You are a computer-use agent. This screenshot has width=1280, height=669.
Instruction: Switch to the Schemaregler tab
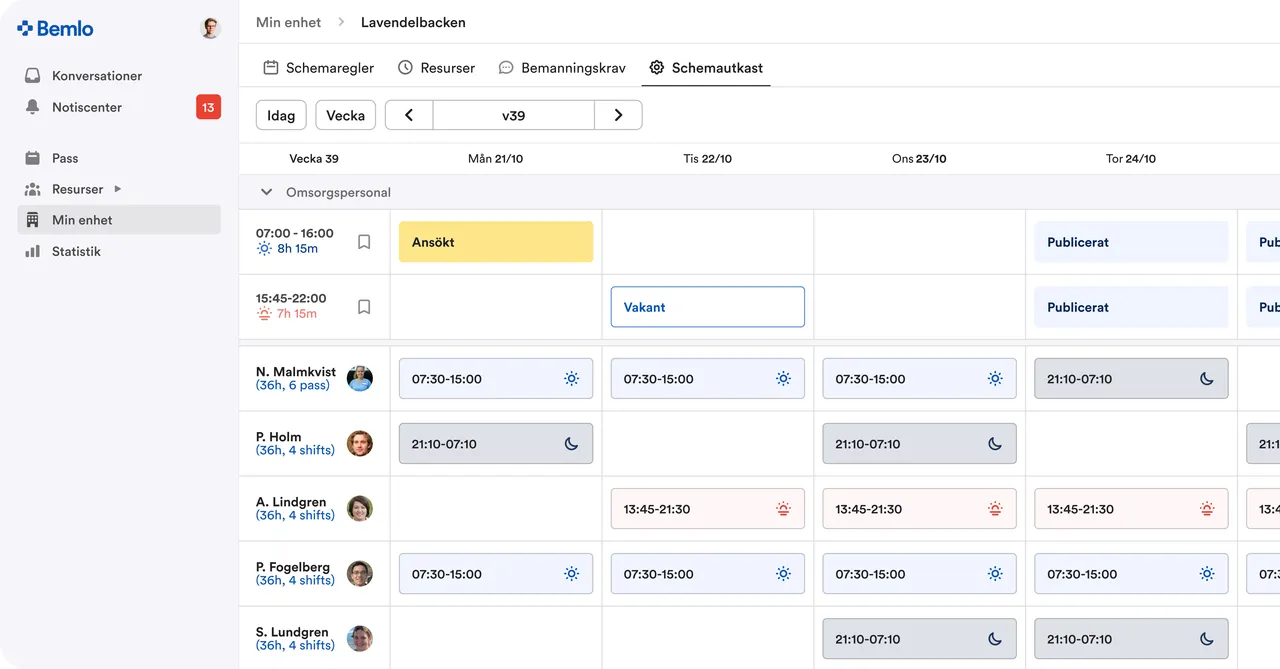[x=318, y=68]
